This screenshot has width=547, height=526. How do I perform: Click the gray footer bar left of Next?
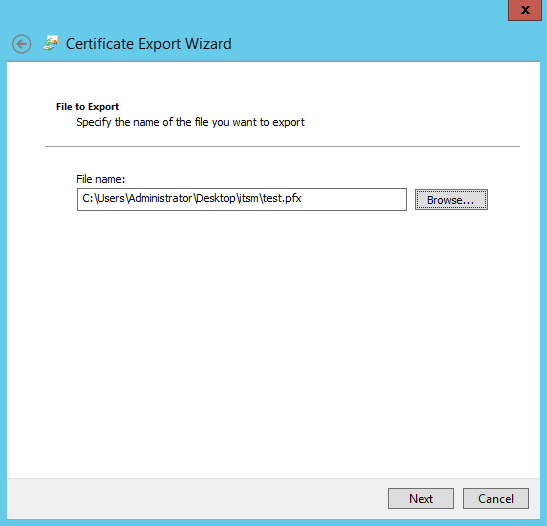(197, 498)
